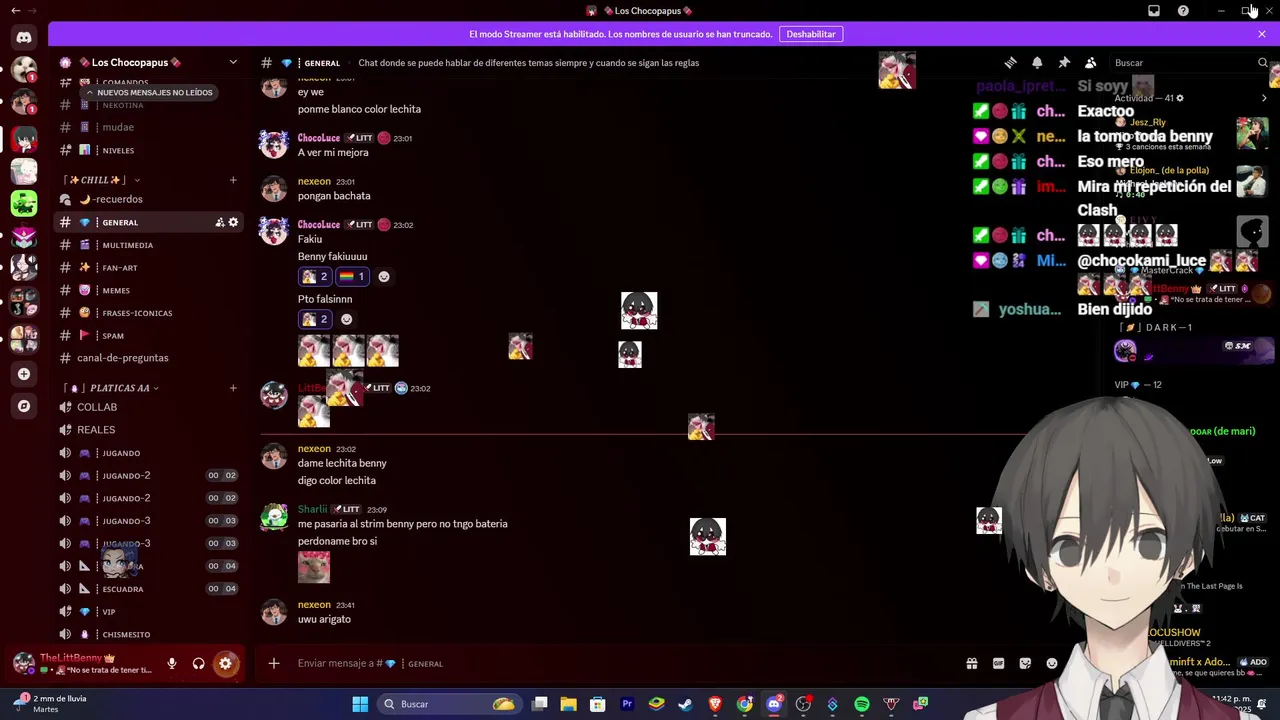Open Steam from Windows taskbar
The width and height of the screenshot is (1280, 720).
point(685,704)
